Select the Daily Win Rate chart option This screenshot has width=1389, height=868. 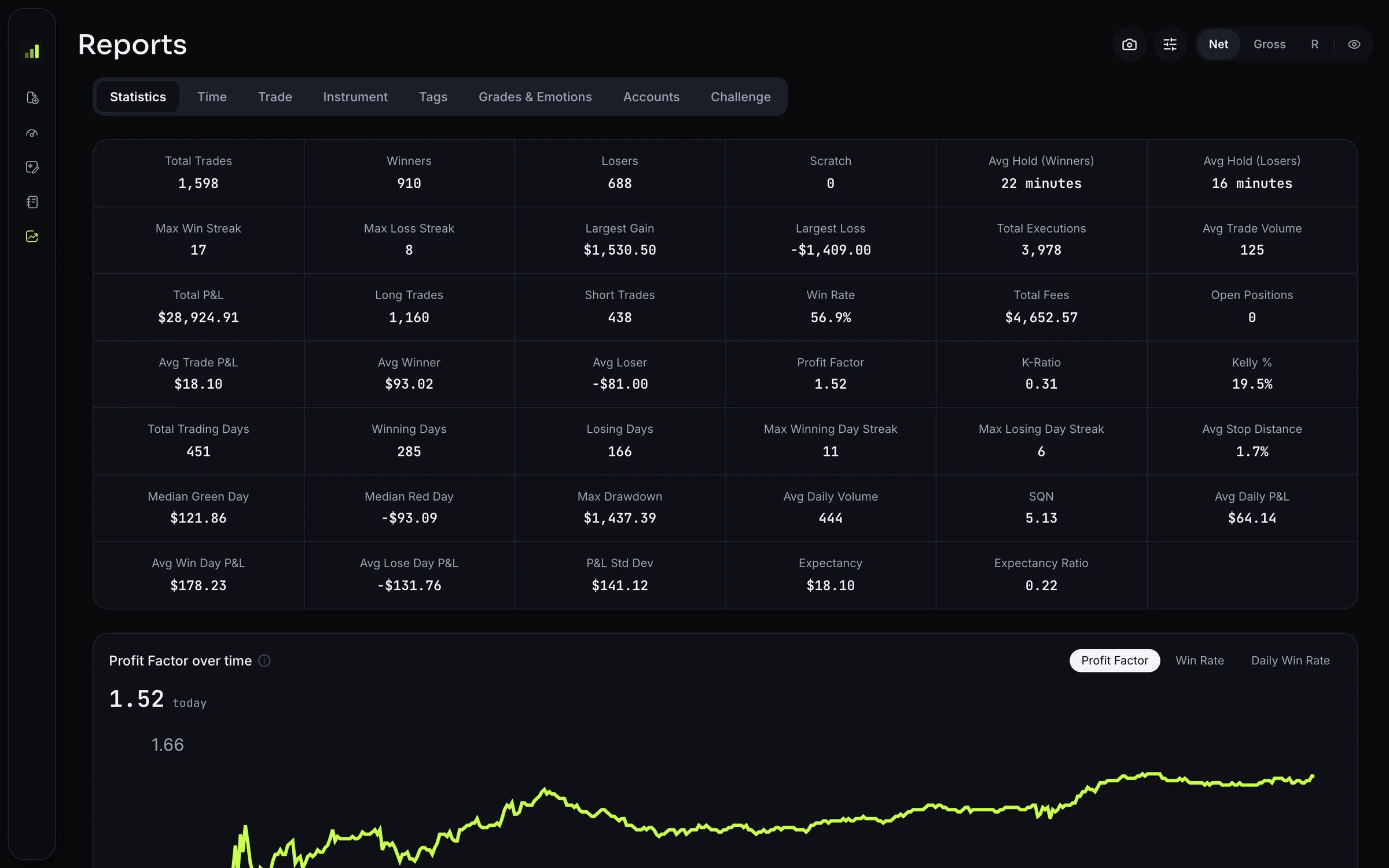click(x=1290, y=660)
